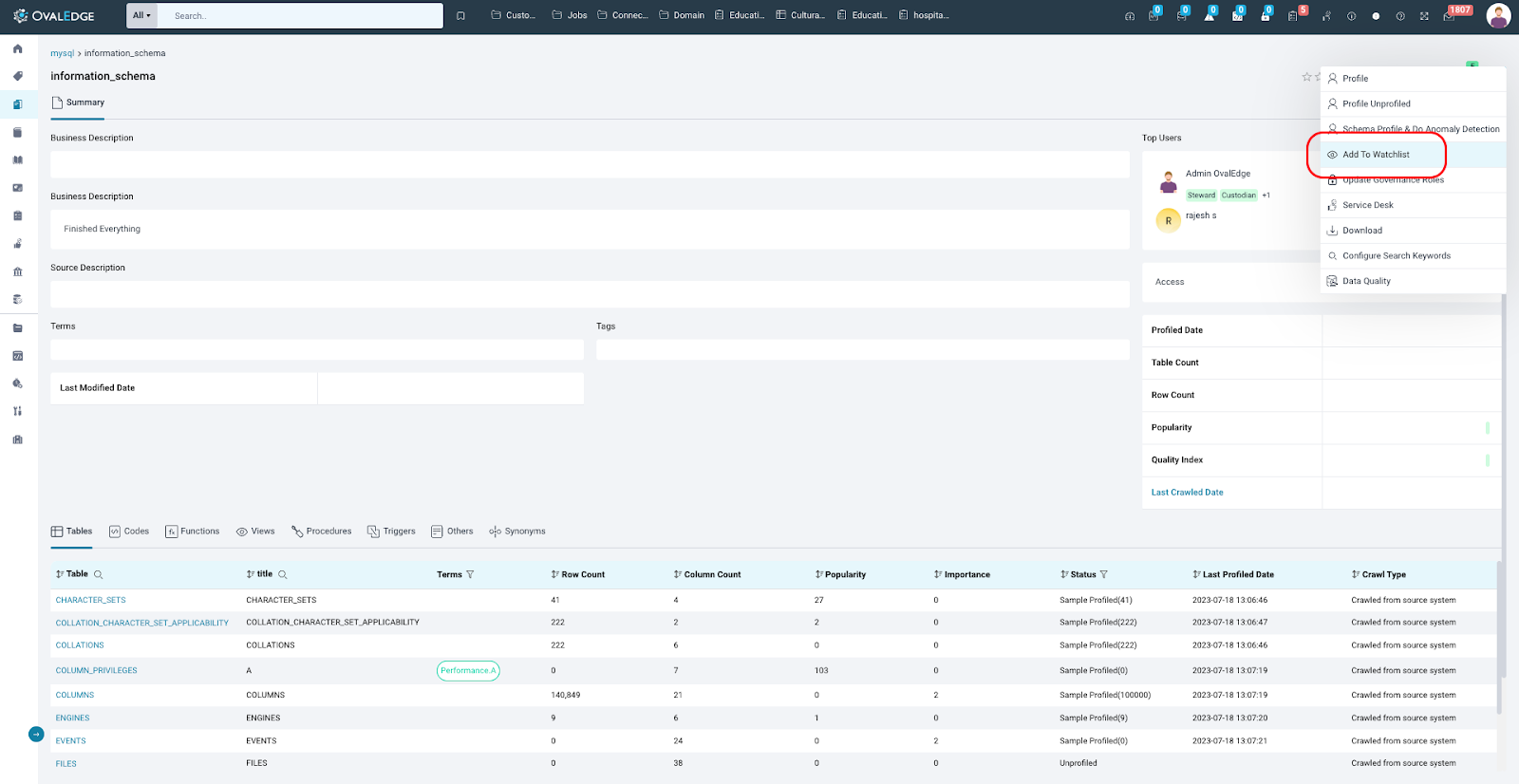Open the Domain bookmark in the top bar
1519x784 pixels.
pos(682,15)
